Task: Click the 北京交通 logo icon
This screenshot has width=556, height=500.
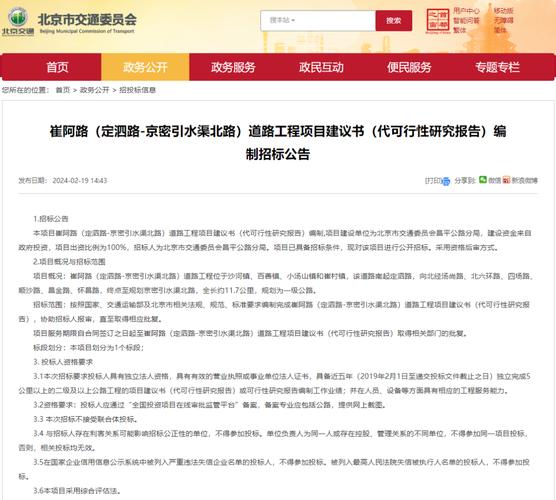Action: (x=18, y=21)
